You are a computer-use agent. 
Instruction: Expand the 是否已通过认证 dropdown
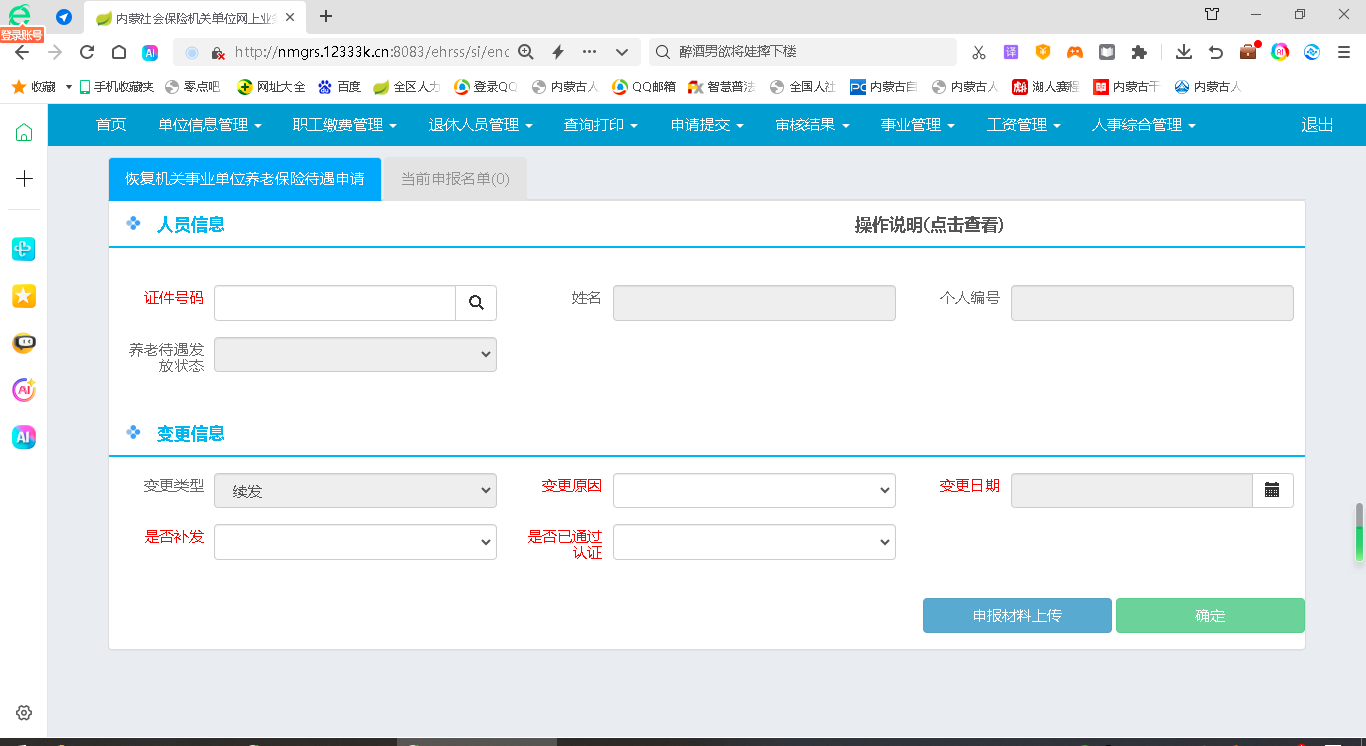754,542
